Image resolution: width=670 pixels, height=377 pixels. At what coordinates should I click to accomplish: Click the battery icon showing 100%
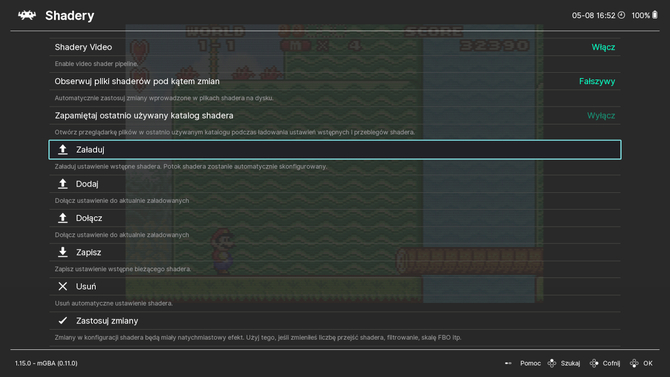[655, 15]
